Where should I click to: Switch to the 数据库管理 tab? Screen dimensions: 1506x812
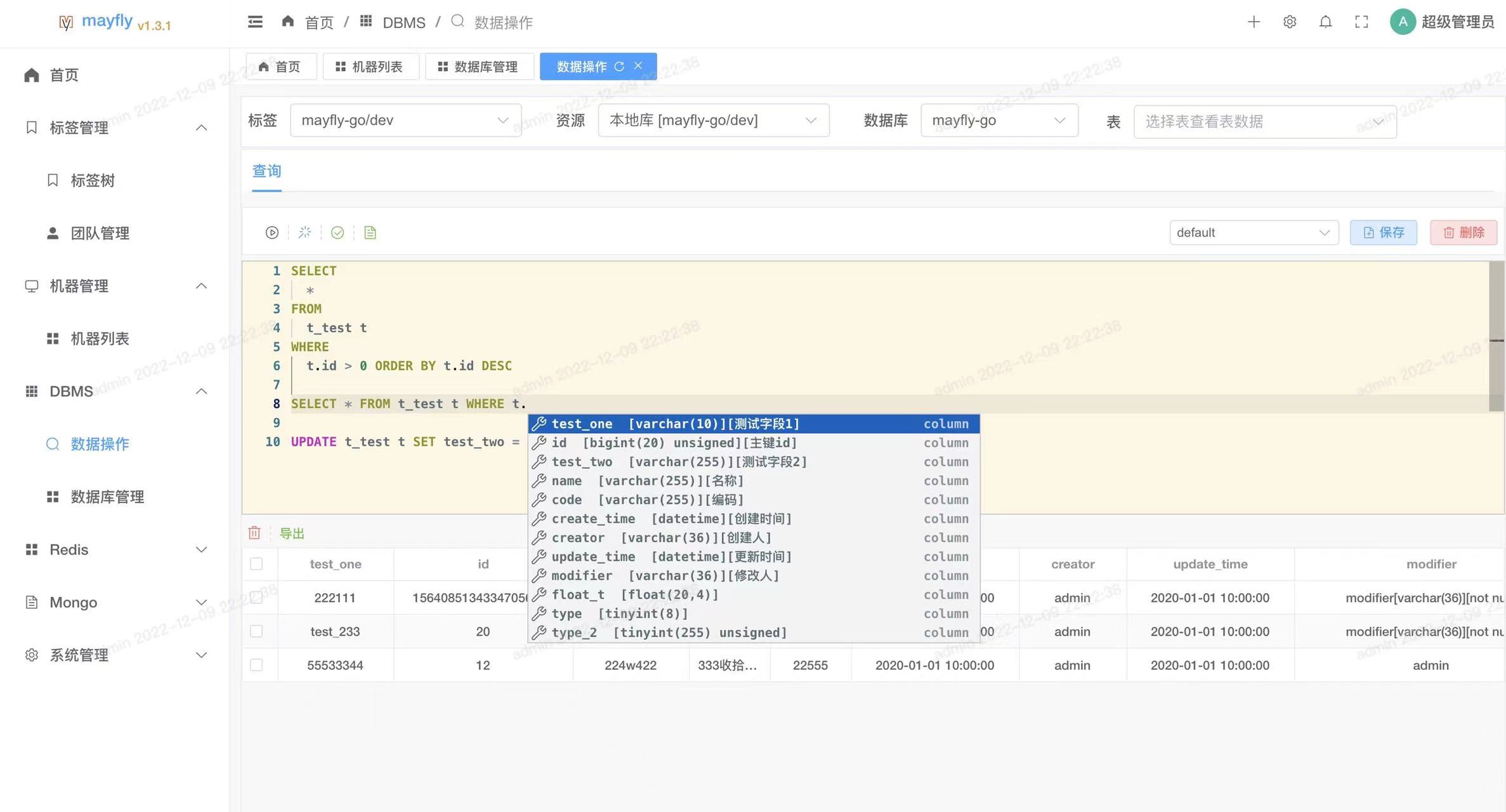[479, 67]
